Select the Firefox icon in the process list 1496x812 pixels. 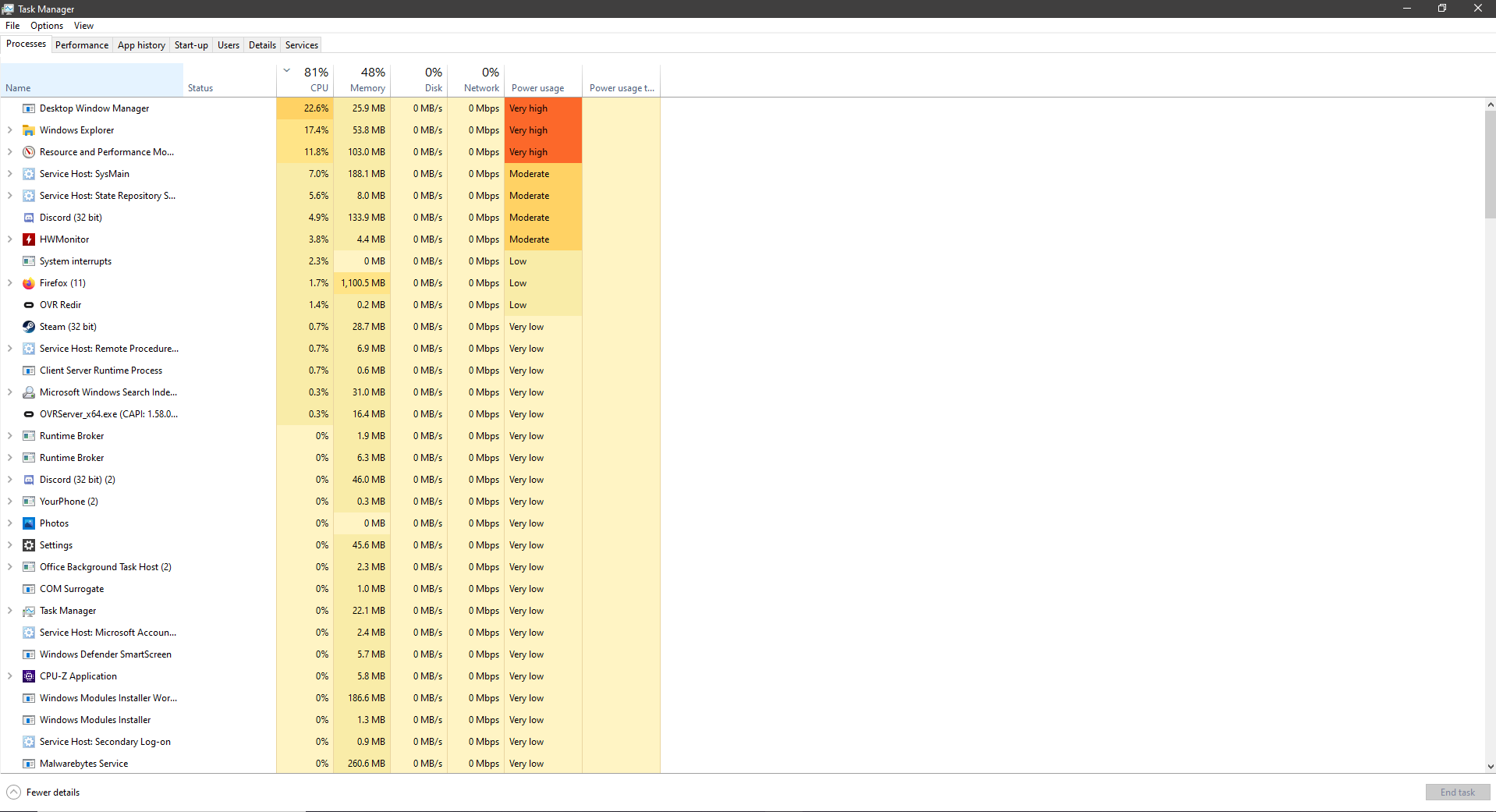[29, 283]
